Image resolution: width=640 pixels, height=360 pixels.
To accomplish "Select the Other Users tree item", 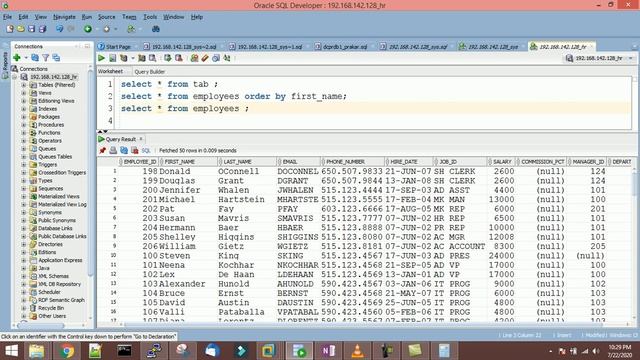I will (52, 316).
